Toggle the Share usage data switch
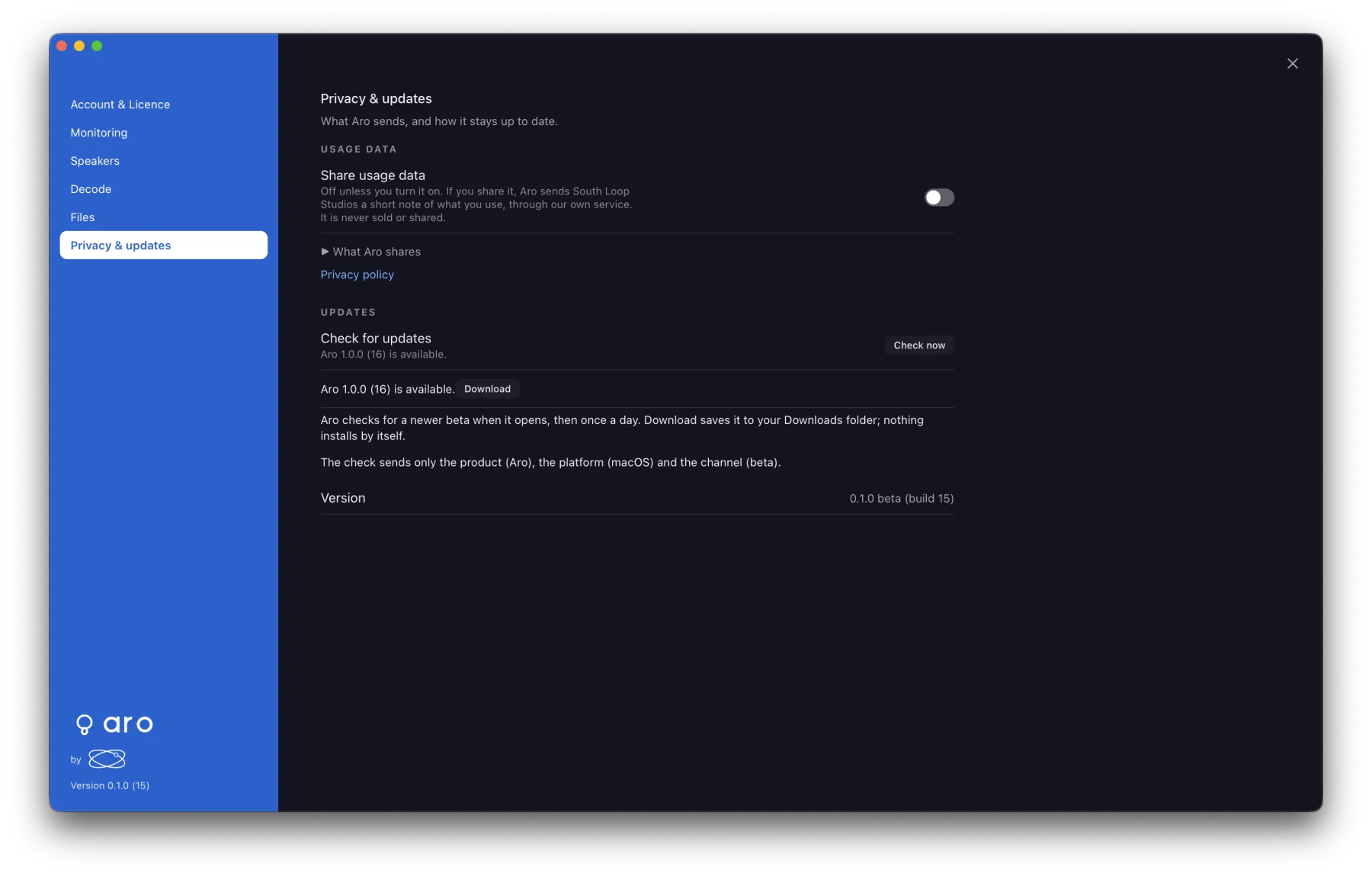This screenshot has height=877, width=1372. 939,198
